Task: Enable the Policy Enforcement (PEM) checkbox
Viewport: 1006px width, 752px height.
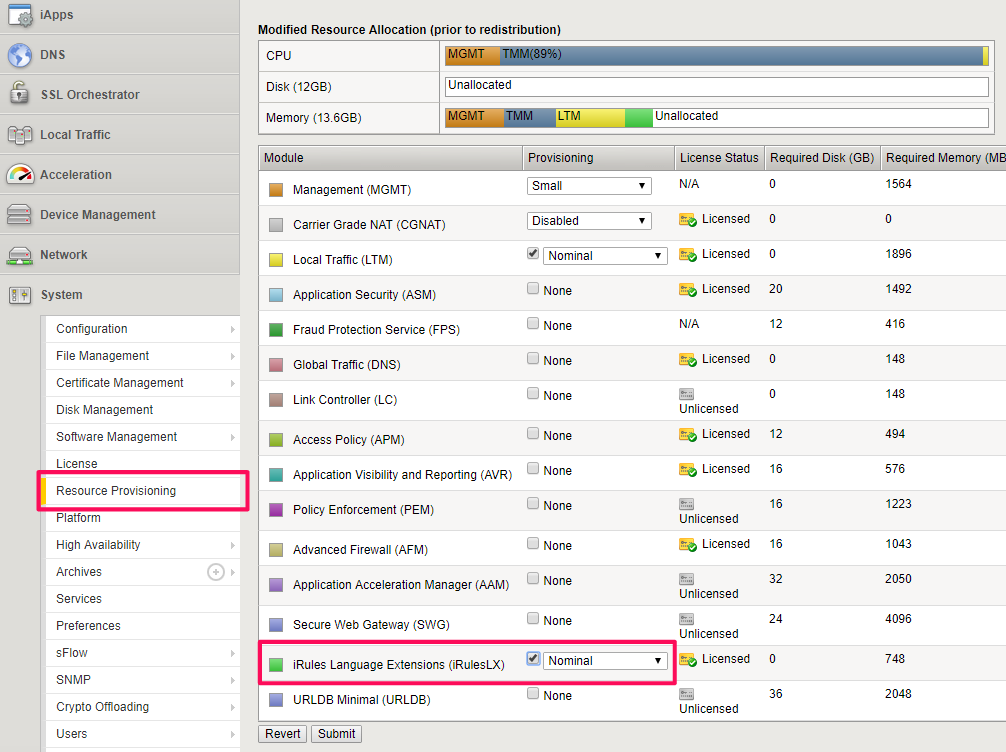Action: click(x=533, y=503)
